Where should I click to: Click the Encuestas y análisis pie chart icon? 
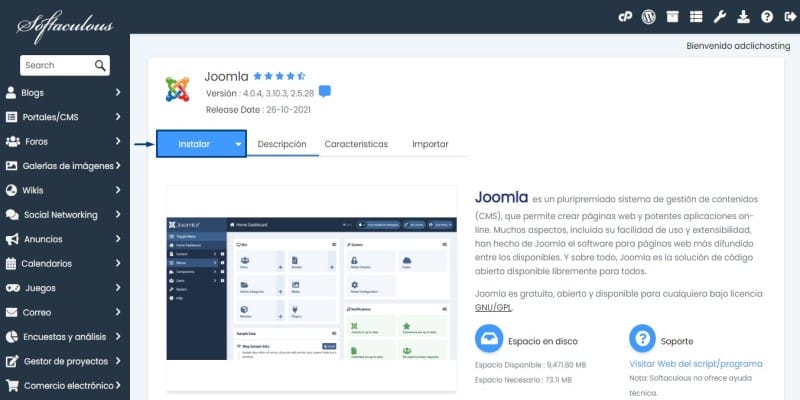click(x=12, y=337)
